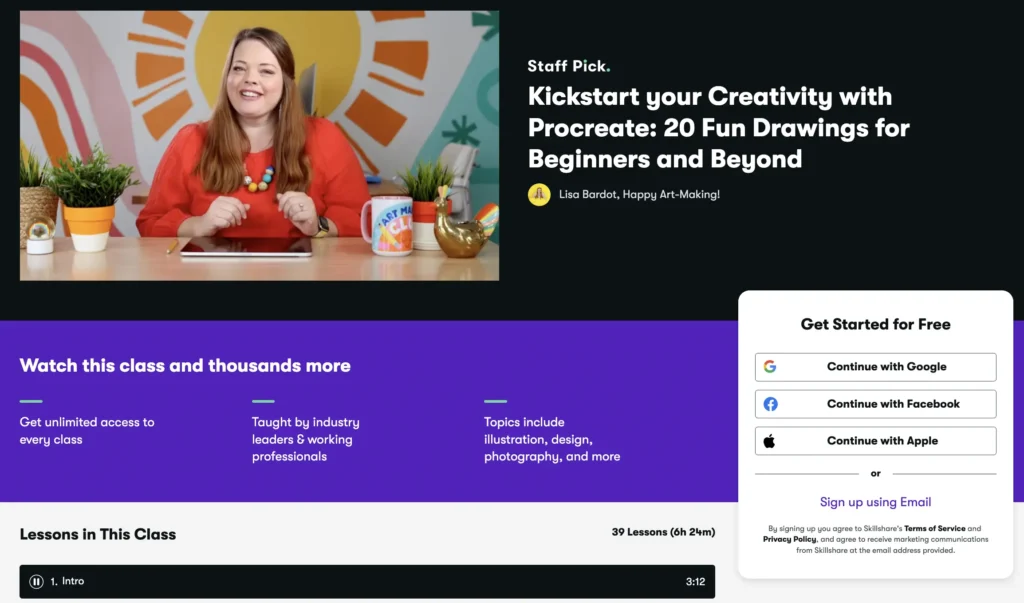Viewport: 1024px width, 603px height.
Task: Click the 'Get Started for Free' heading
Action: pos(875,324)
